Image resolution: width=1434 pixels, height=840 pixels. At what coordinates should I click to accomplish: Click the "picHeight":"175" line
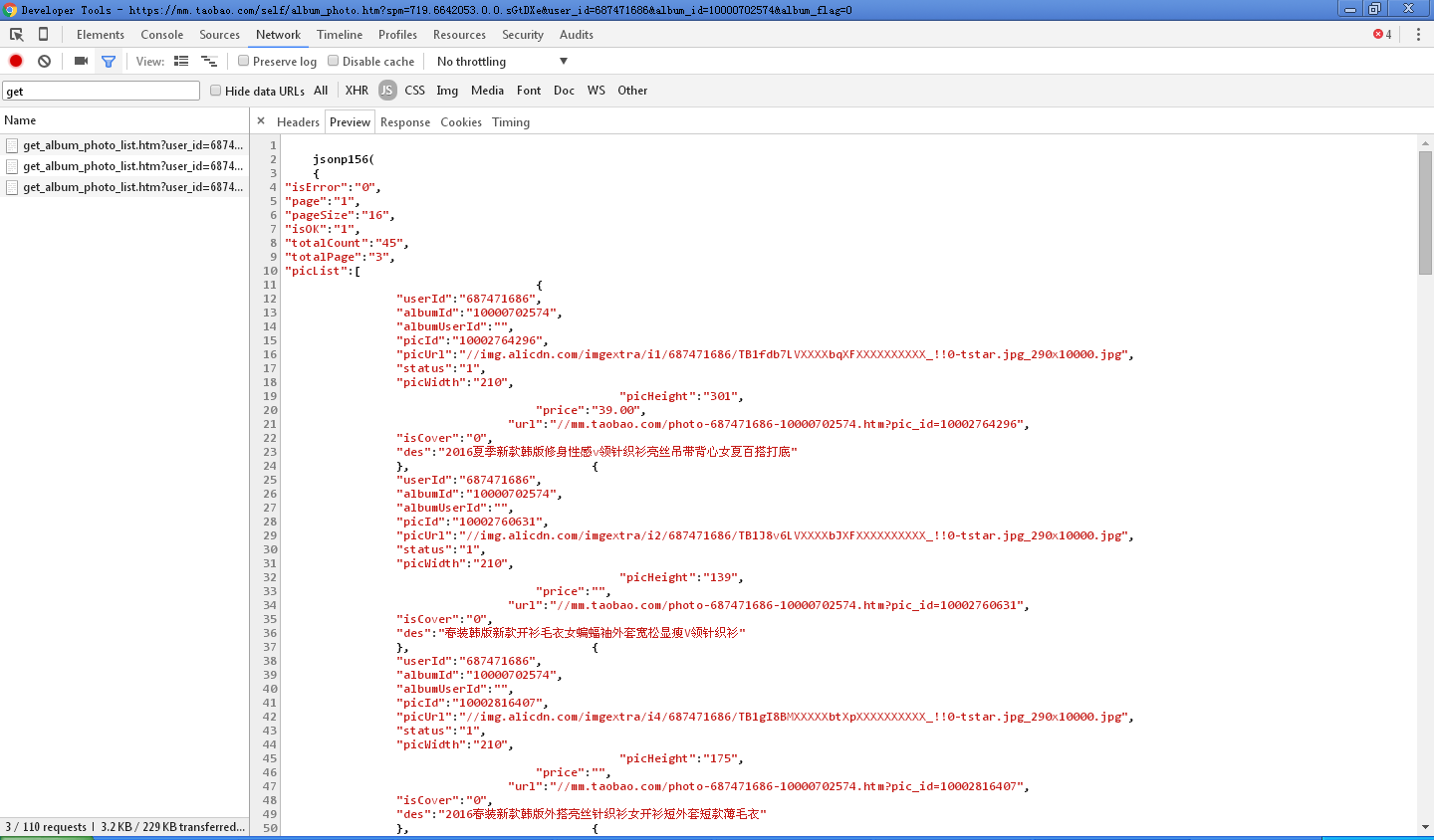681,758
